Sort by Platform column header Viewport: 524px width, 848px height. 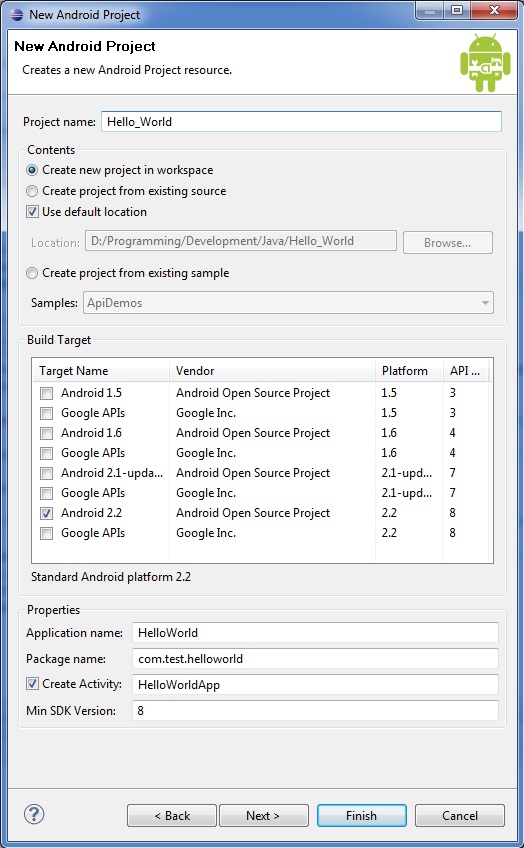click(409, 370)
